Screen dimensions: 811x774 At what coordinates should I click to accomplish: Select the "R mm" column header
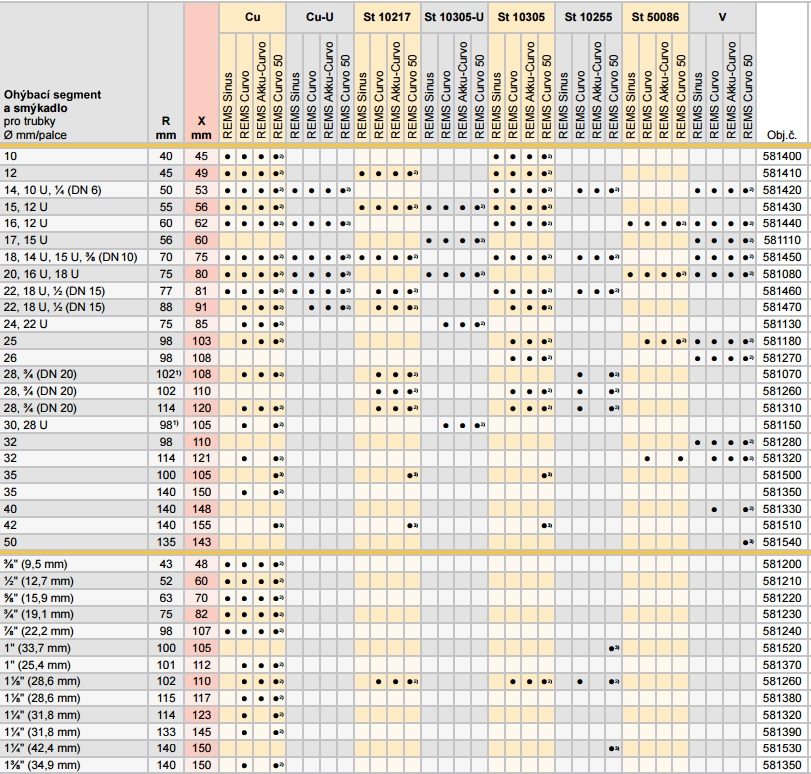[166, 128]
